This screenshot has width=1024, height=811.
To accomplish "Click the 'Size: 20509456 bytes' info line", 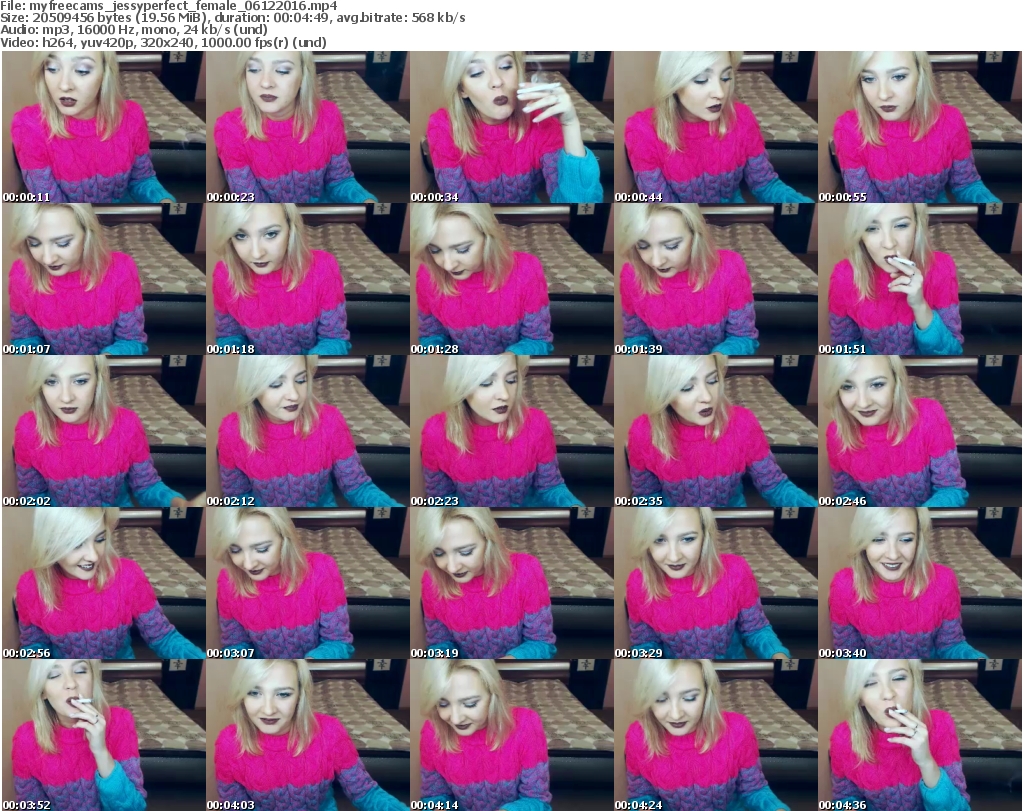I will click(232, 18).
